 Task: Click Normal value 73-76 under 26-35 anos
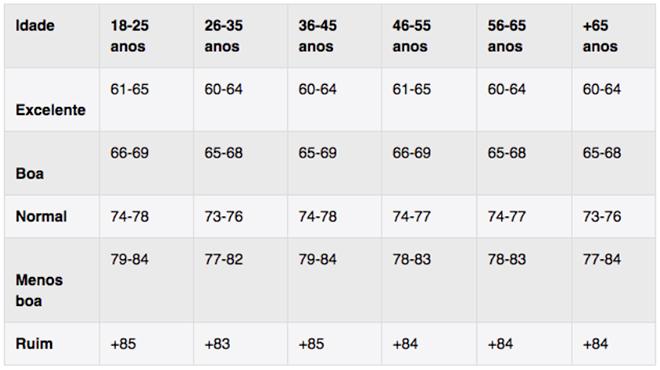click(224, 216)
